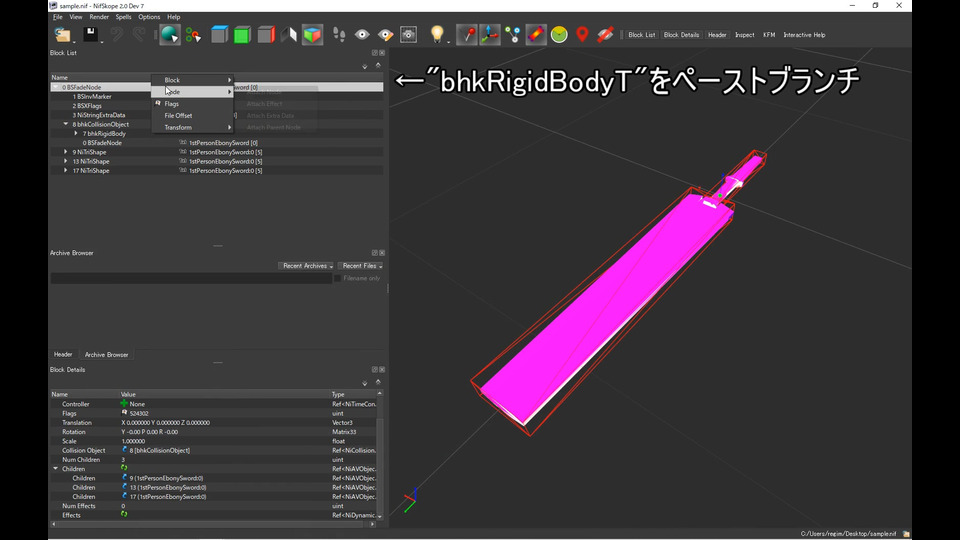Select the 3 NiStringExtraData block
960x540 pixels.
99,115
